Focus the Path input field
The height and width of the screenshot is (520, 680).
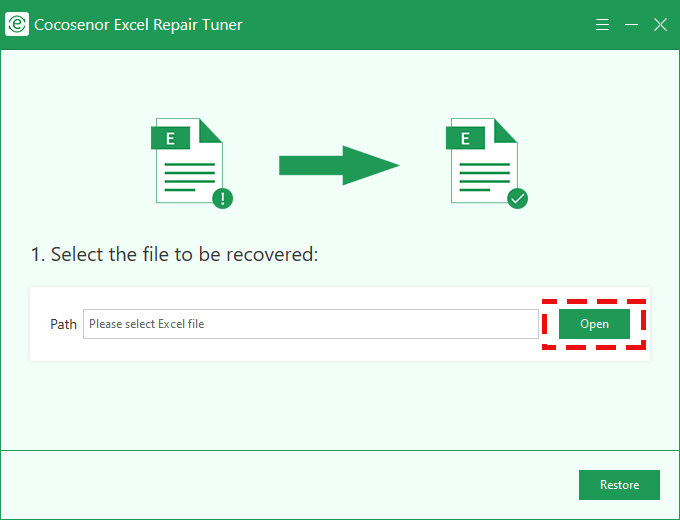pos(311,324)
